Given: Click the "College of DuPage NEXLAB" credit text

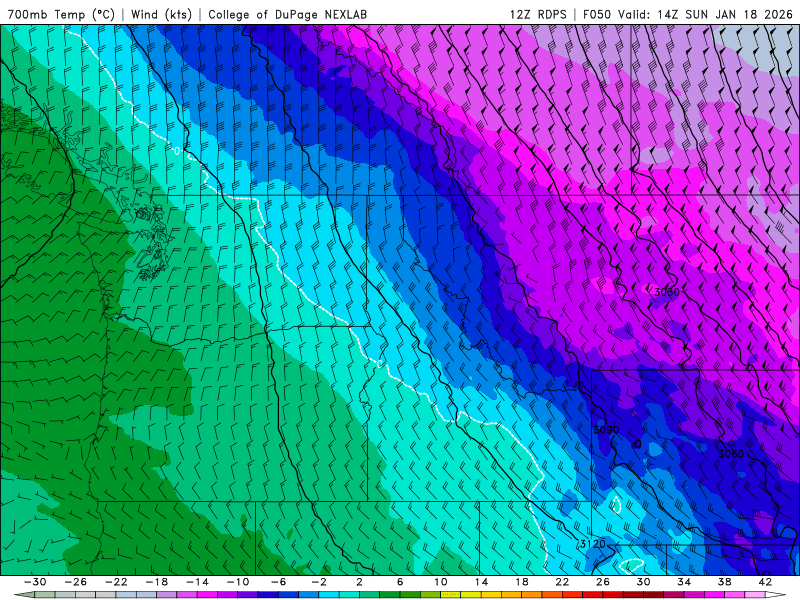Looking at the screenshot, I should point(287,14).
